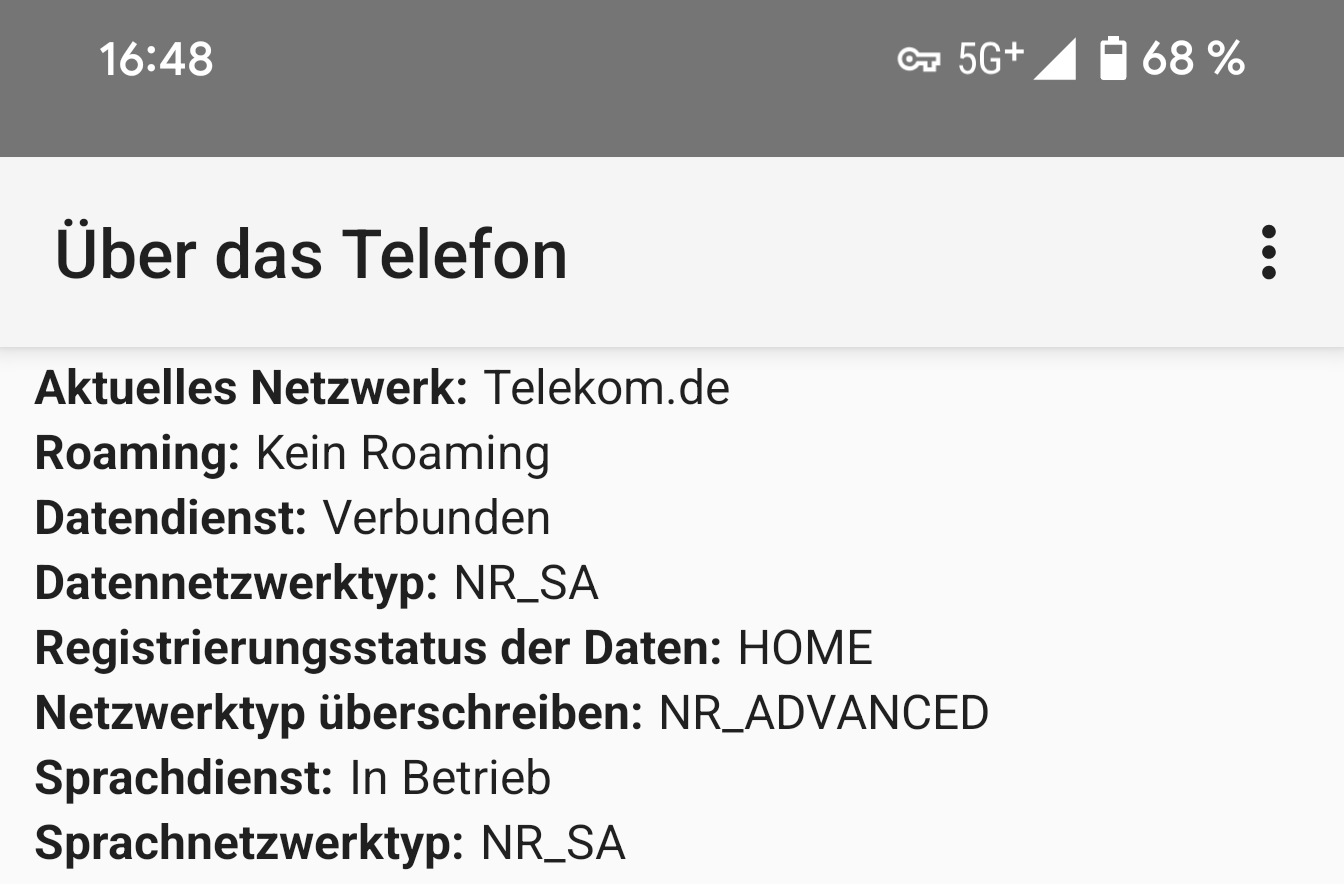The image size is (1344, 884).
Task: Open the three-dot overflow menu
Action: click(x=1268, y=252)
